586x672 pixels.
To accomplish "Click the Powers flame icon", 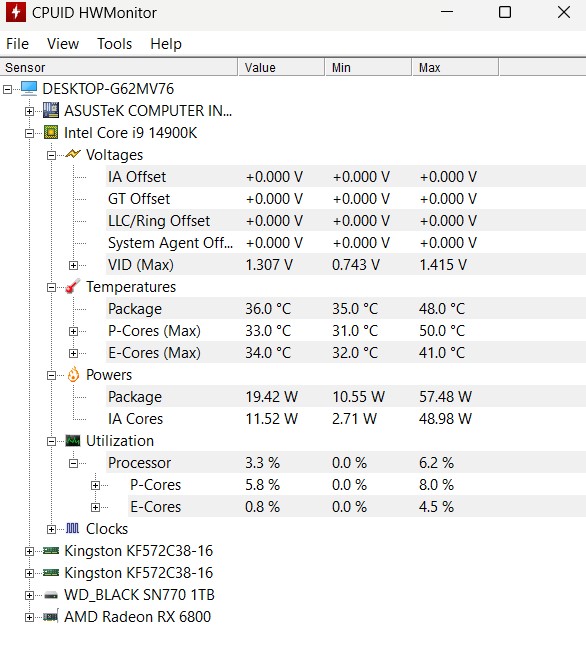I will click(x=73, y=374).
